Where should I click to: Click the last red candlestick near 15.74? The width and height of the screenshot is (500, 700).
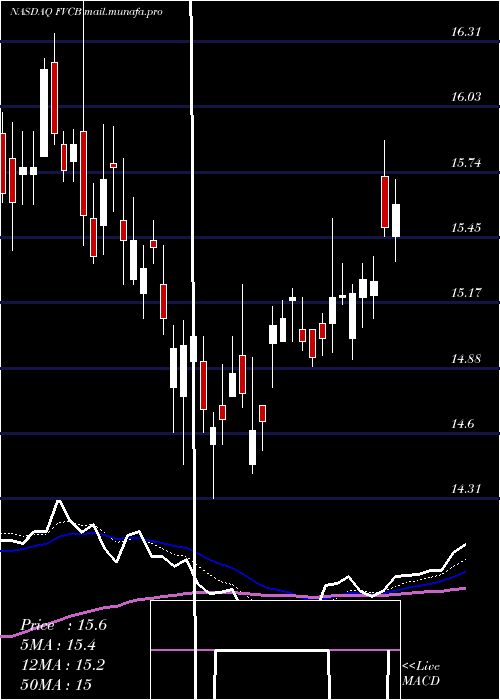[385, 202]
